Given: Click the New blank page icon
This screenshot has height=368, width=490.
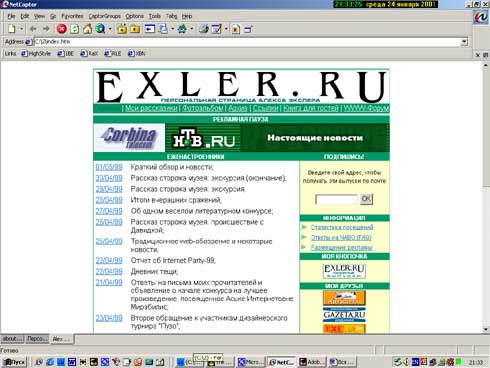Looking at the screenshot, I should tap(12, 29).
